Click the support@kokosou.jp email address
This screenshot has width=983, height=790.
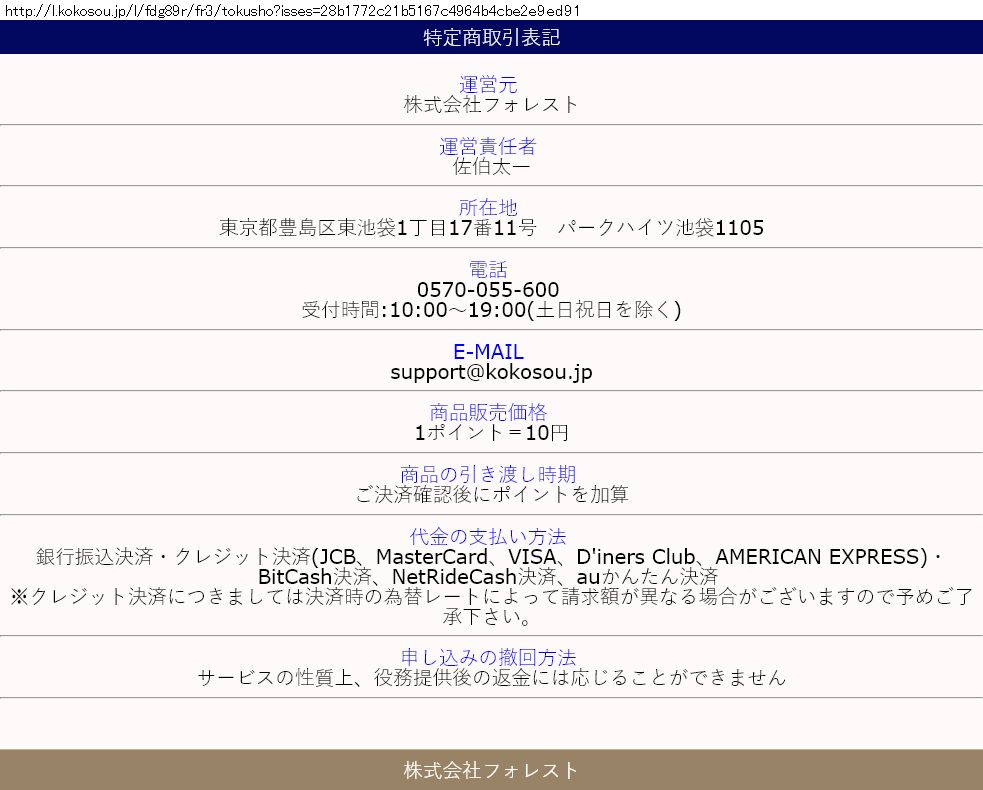pos(491,372)
